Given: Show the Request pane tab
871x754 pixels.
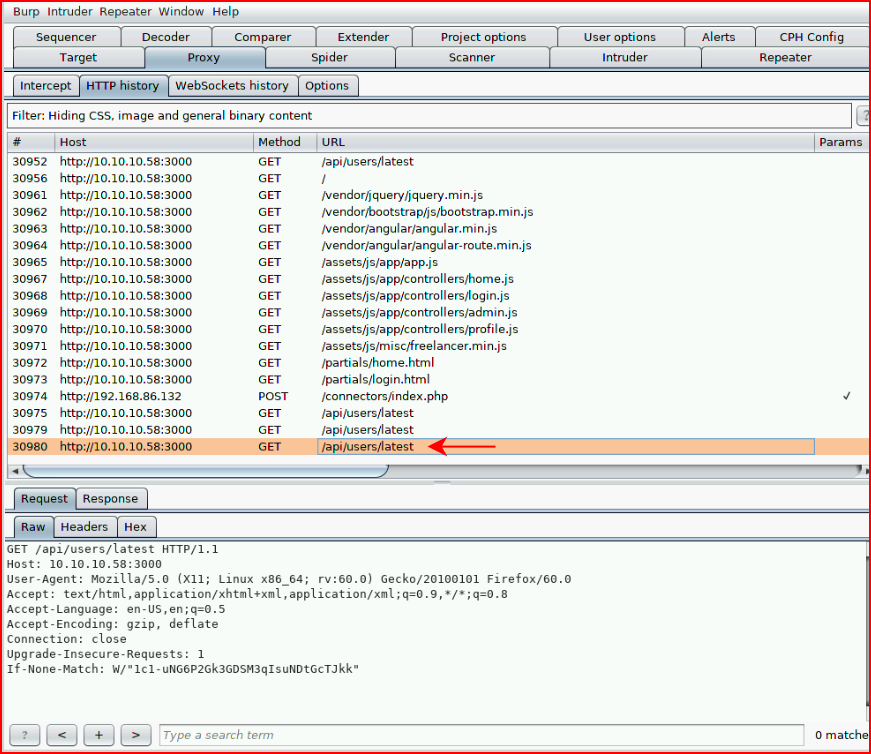Looking at the screenshot, I should pyautogui.click(x=44, y=499).
